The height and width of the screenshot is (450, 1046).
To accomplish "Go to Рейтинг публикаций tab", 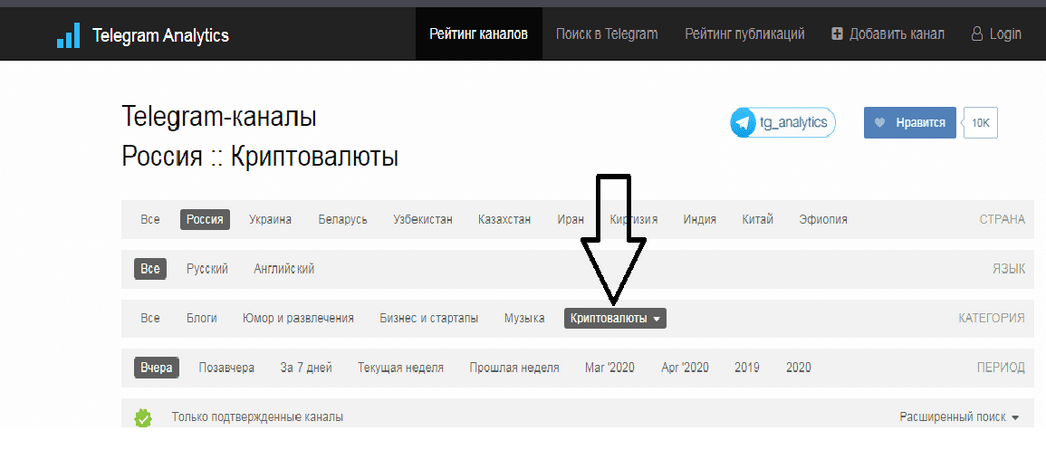I will [744, 34].
